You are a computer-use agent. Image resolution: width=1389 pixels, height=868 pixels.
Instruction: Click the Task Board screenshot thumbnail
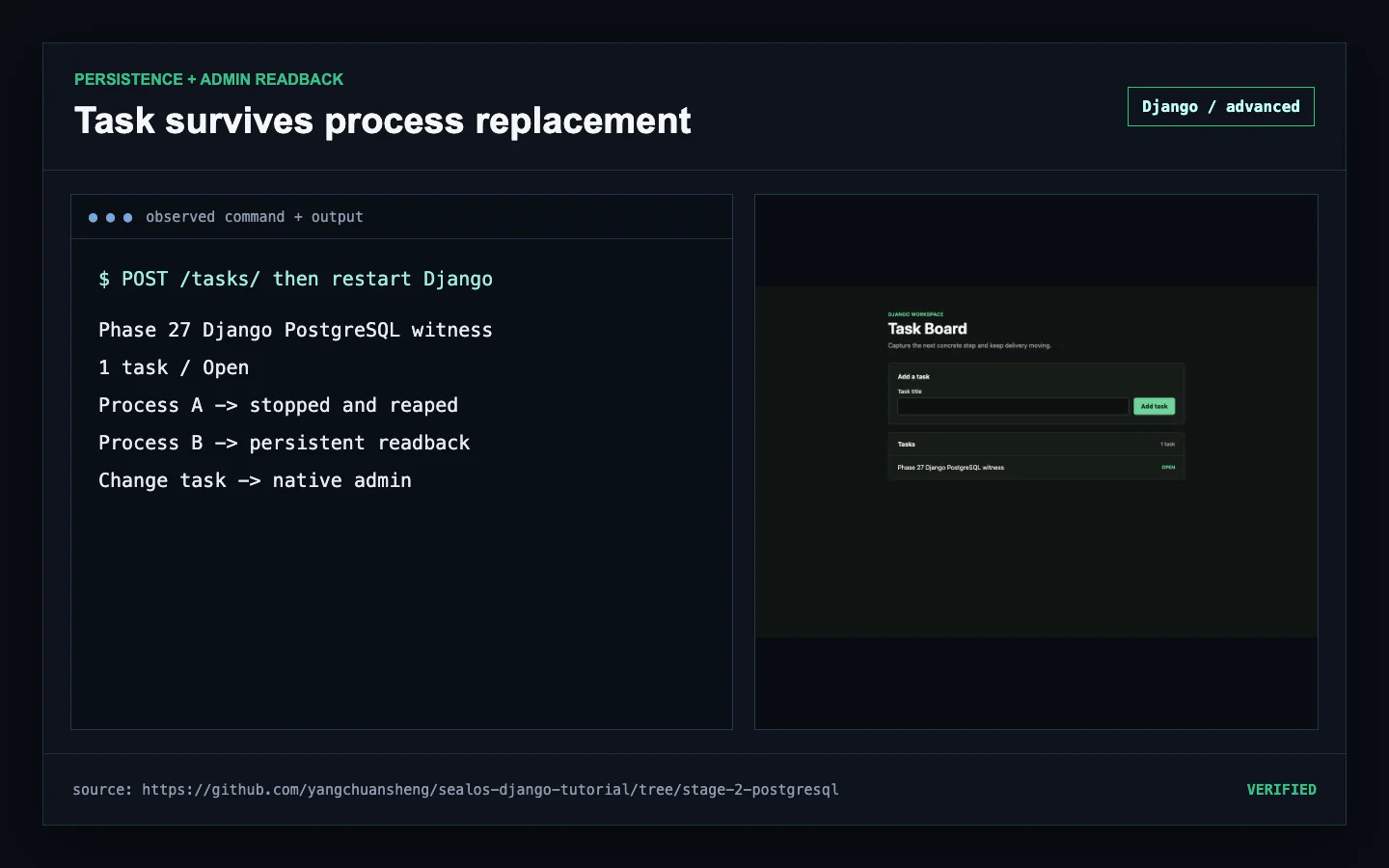[x=1036, y=462]
